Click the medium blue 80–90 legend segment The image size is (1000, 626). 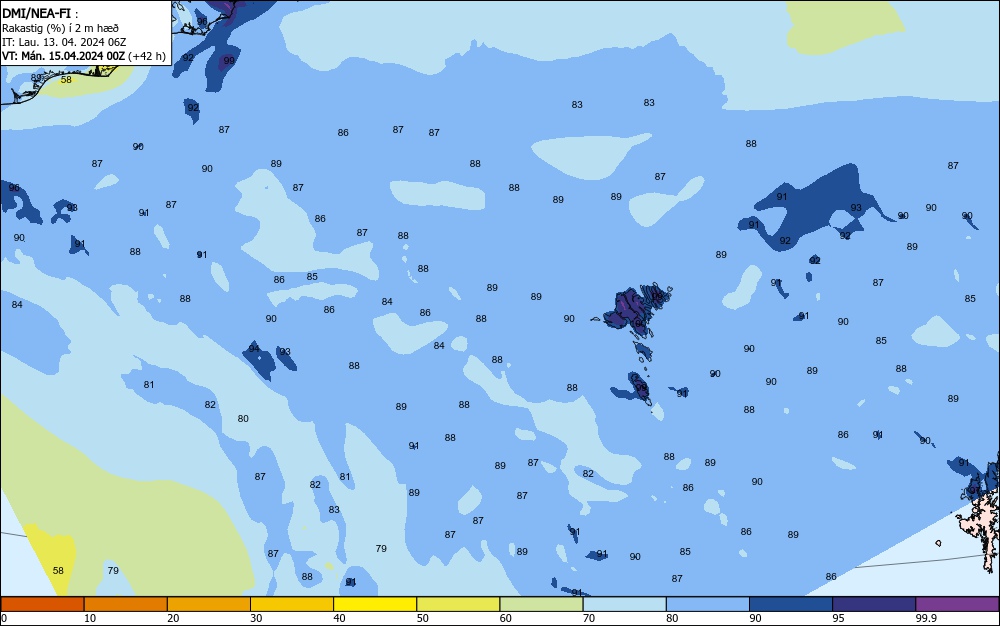pos(708,604)
